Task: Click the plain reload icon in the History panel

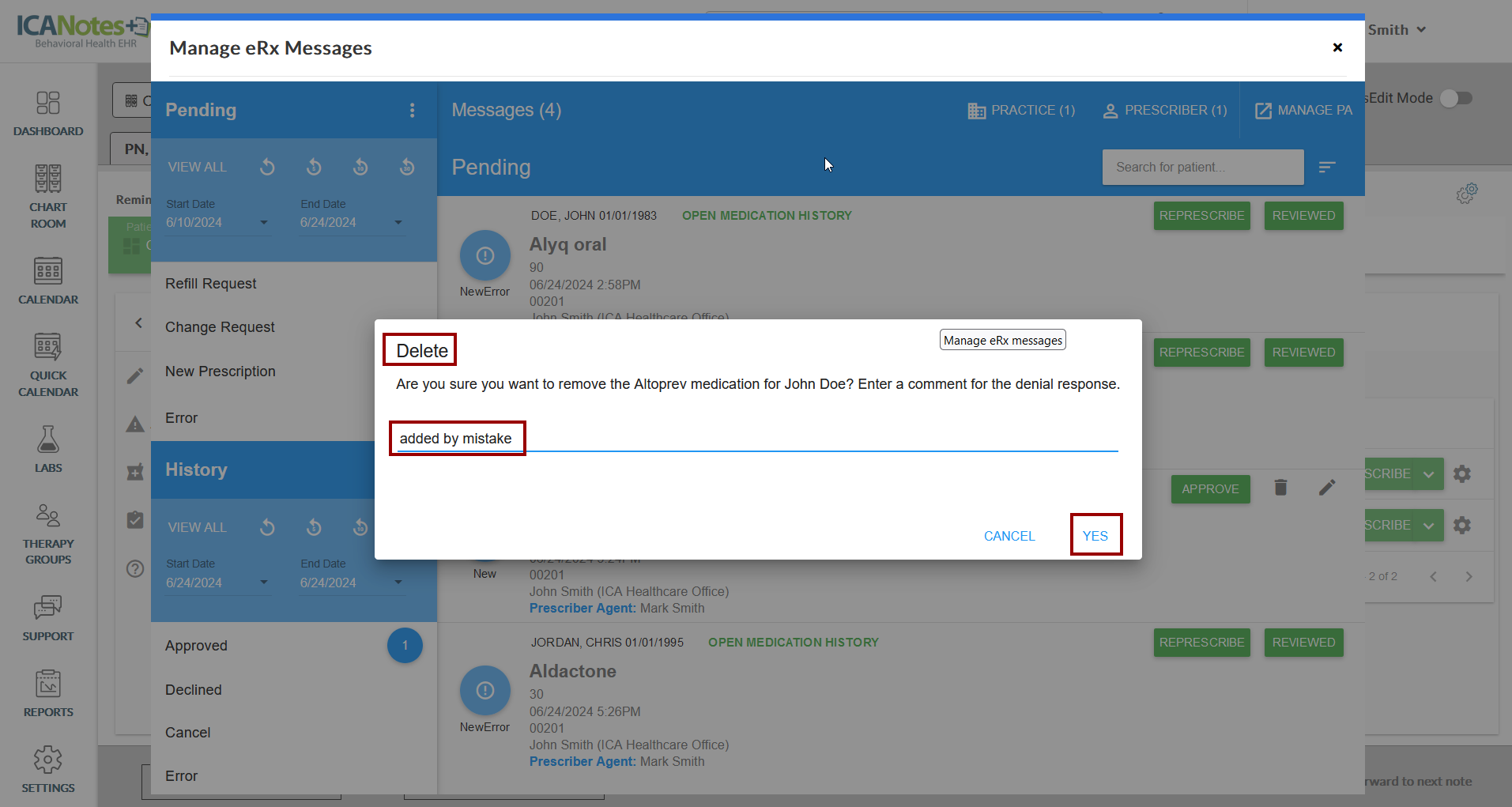Action: [x=267, y=527]
